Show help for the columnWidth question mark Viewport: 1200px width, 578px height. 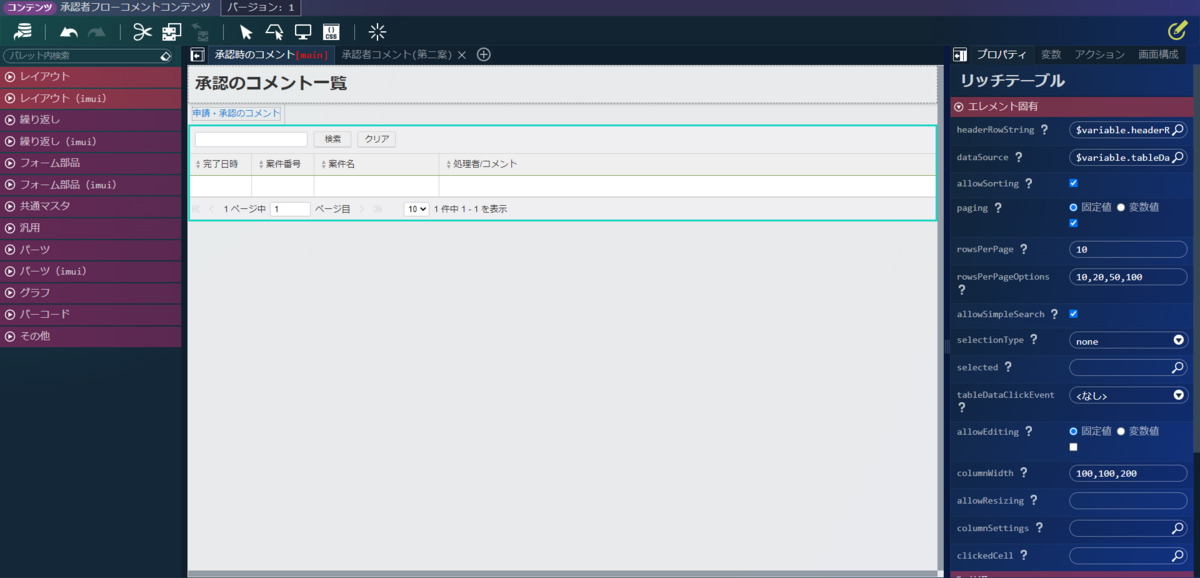pos(1023,473)
